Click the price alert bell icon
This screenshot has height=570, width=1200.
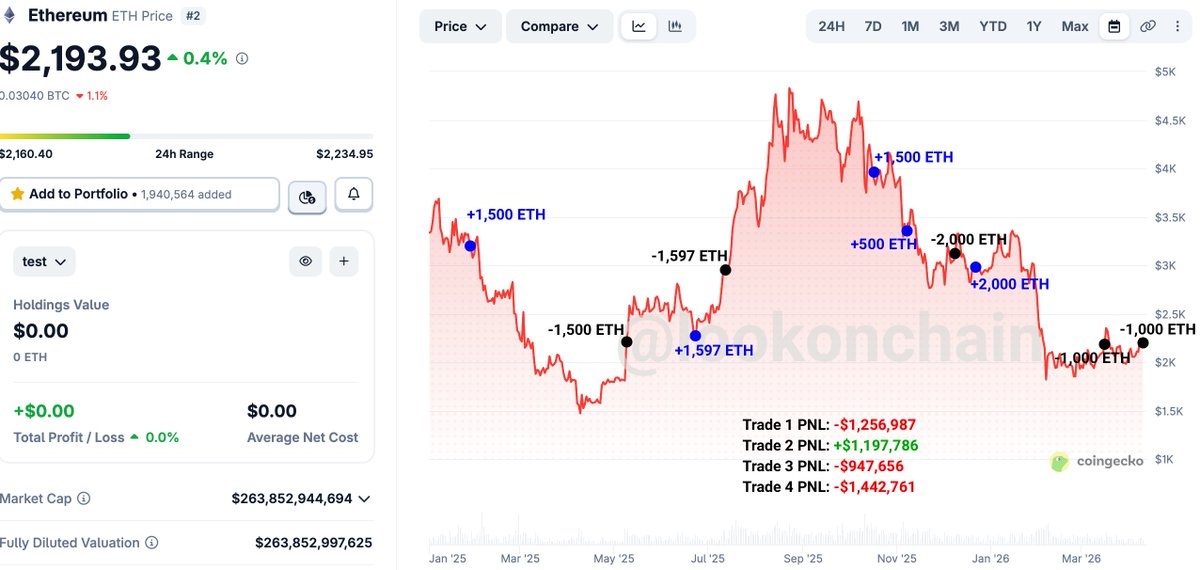(353, 195)
